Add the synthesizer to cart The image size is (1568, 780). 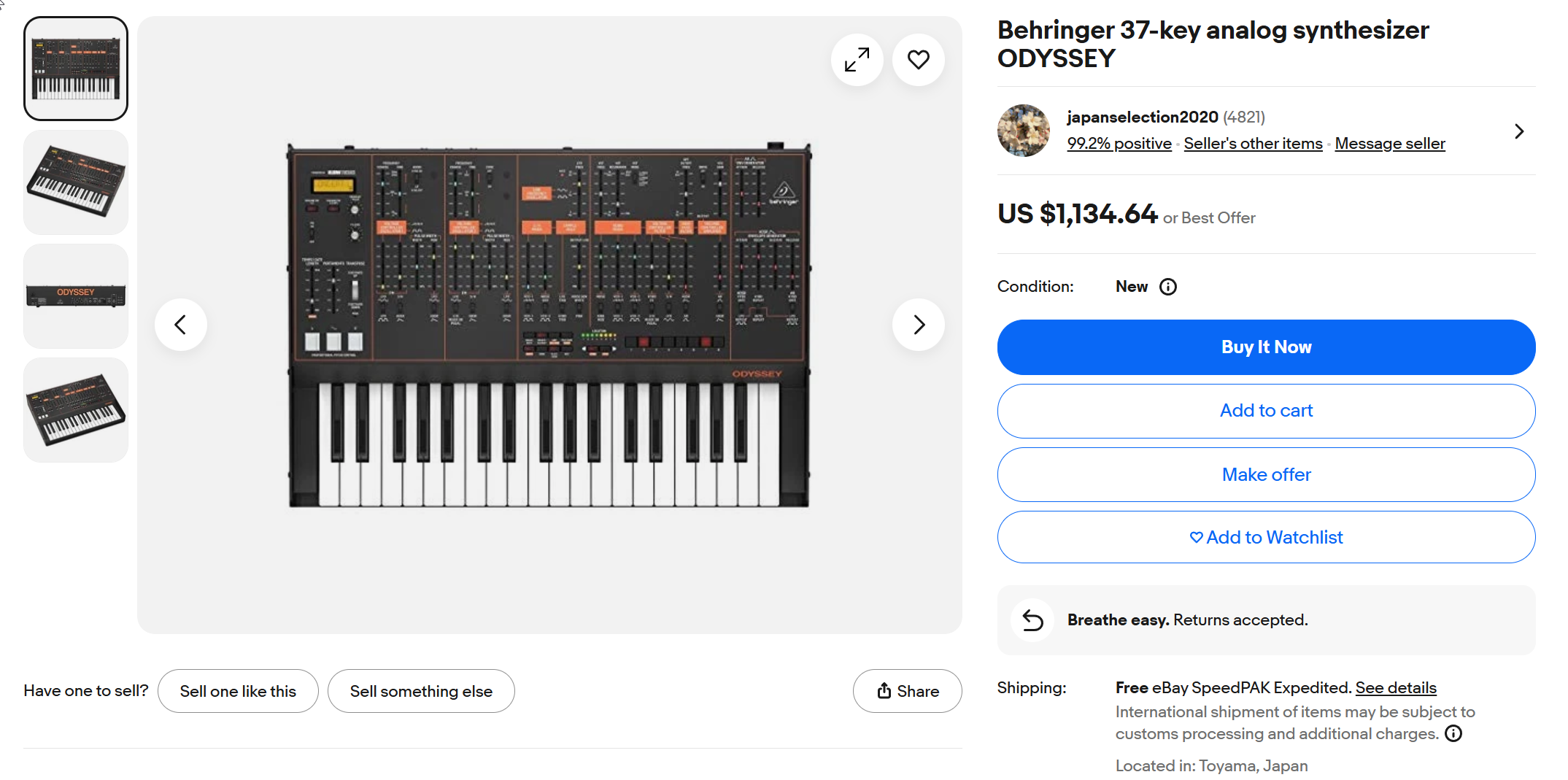click(x=1266, y=411)
